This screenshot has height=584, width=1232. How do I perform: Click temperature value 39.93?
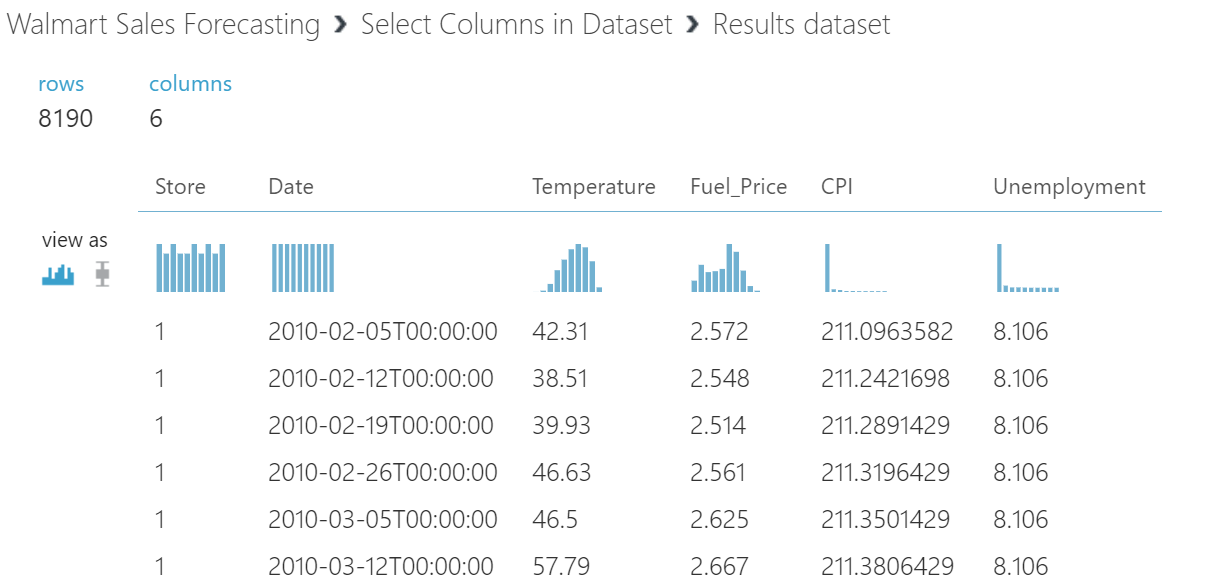(x=561, y=425)
